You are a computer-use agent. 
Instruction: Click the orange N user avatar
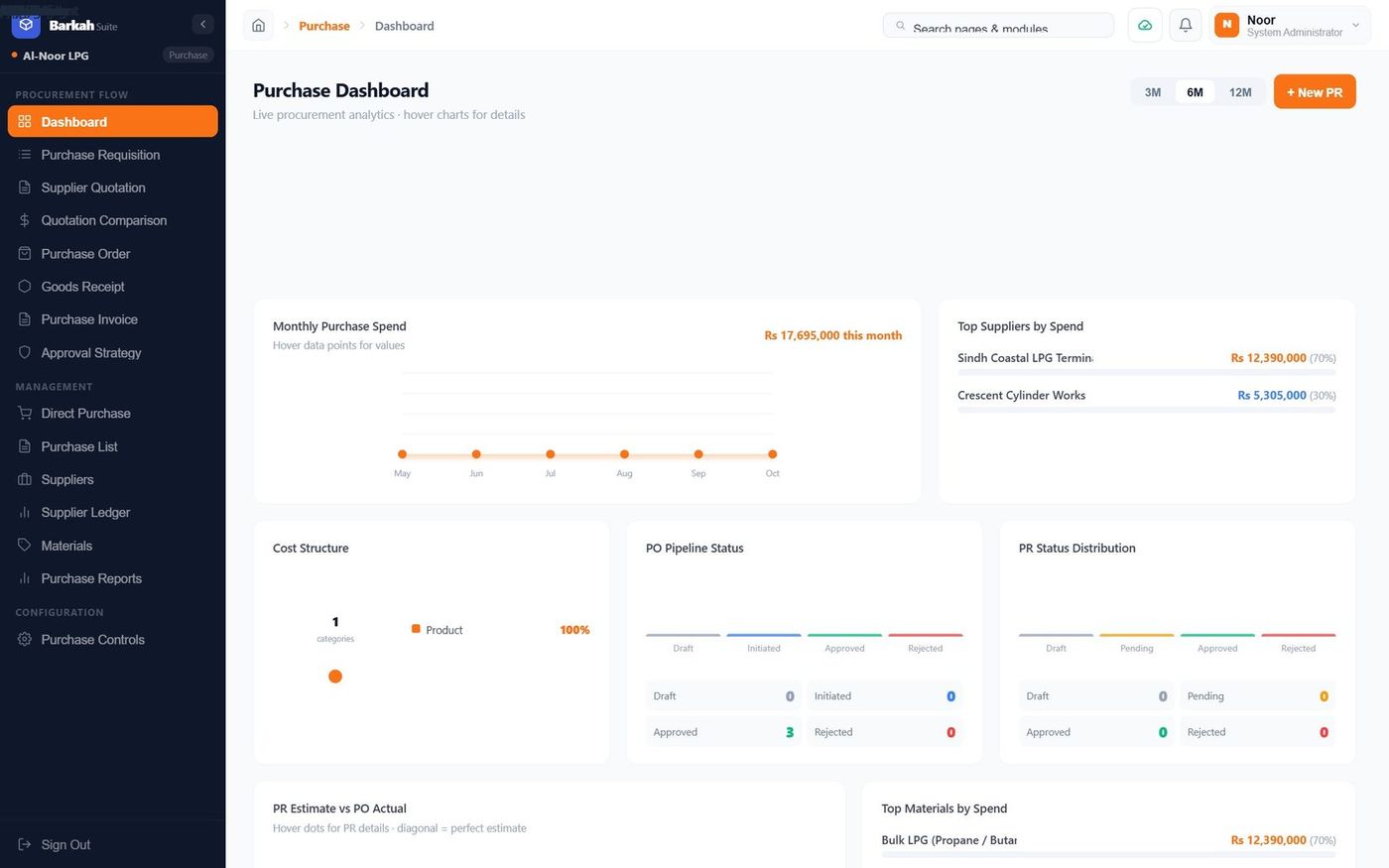tap(1227, 26)
